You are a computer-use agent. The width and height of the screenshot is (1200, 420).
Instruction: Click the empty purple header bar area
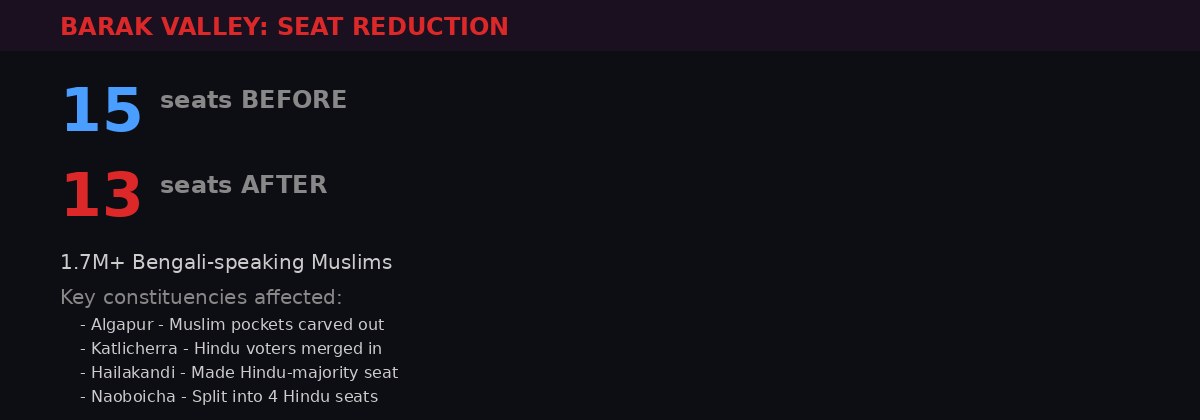[850, 25]
